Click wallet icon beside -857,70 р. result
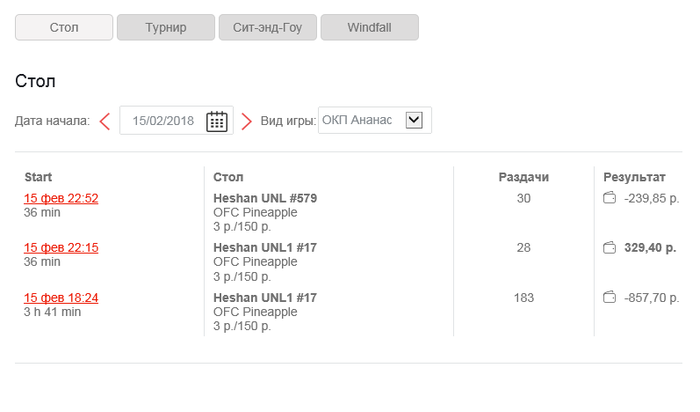 pos(609,297)
